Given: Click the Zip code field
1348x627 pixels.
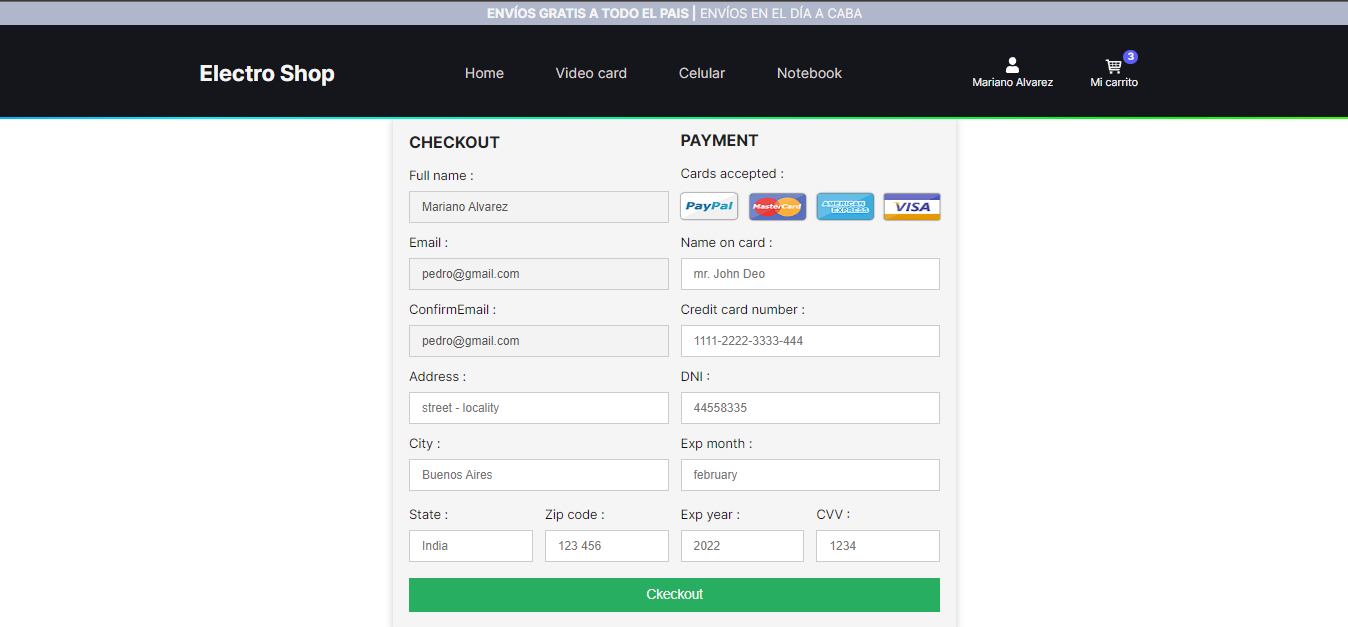Looking at the screenshot, I should click(606, 545).
